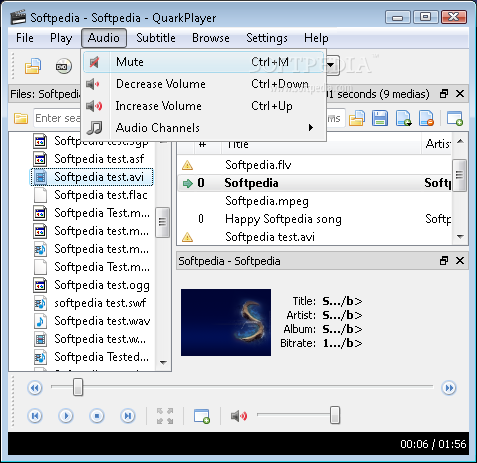Open the Help menu
Viewport: 477px width, 463px height.
[x=316, y=38]
